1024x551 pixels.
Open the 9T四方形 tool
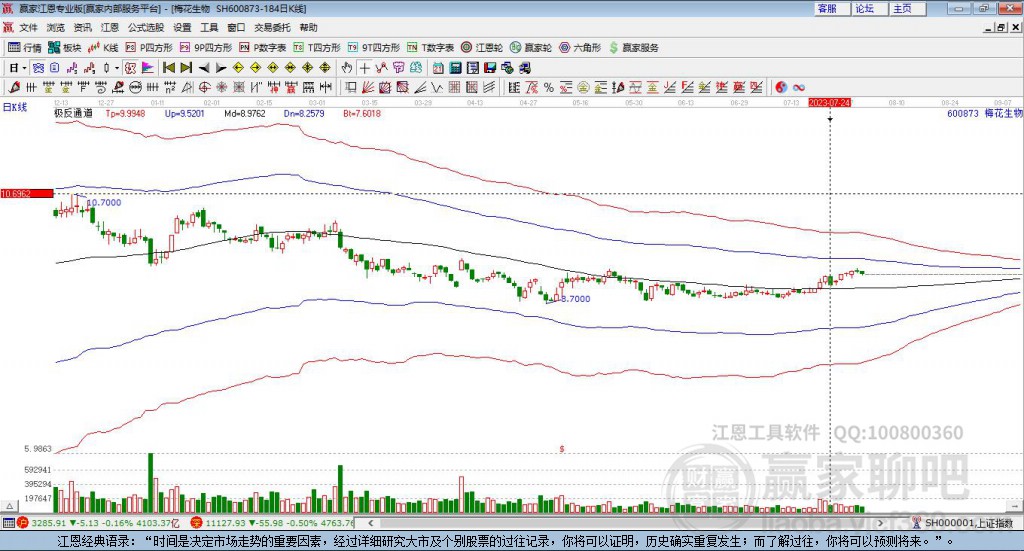click(374, 48)
